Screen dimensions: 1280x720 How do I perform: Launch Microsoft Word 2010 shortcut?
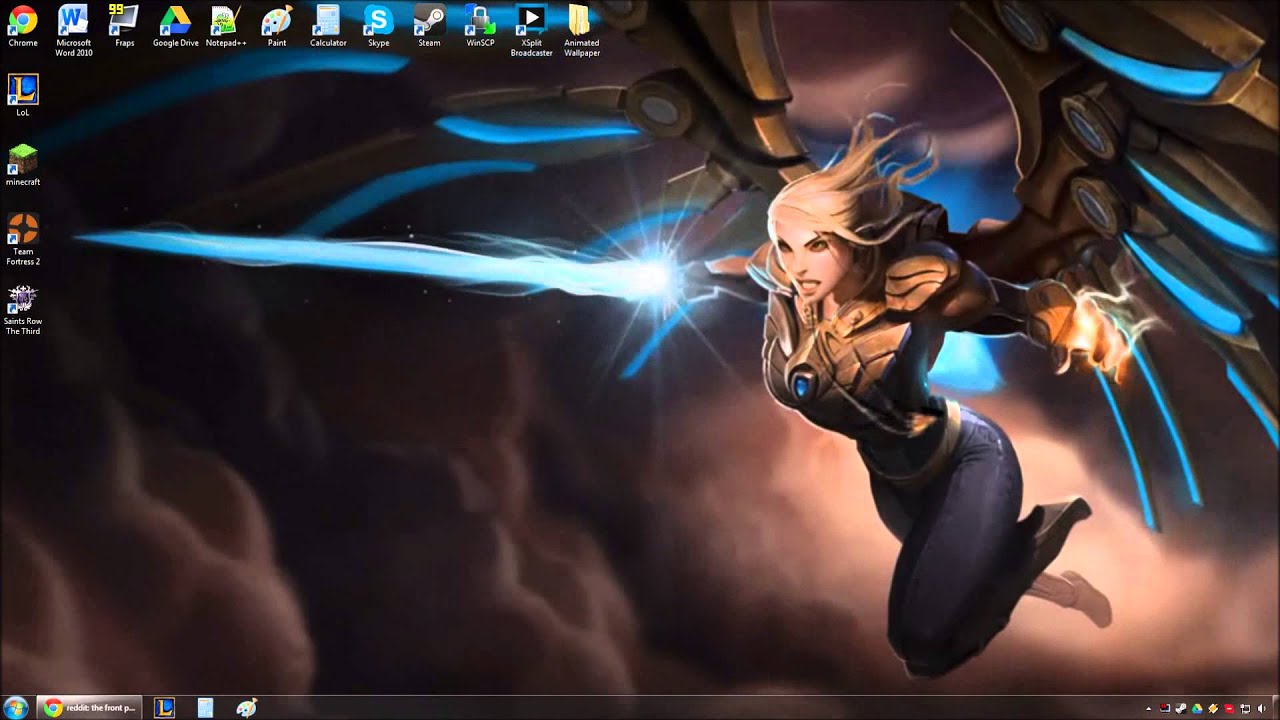(73, 30)
